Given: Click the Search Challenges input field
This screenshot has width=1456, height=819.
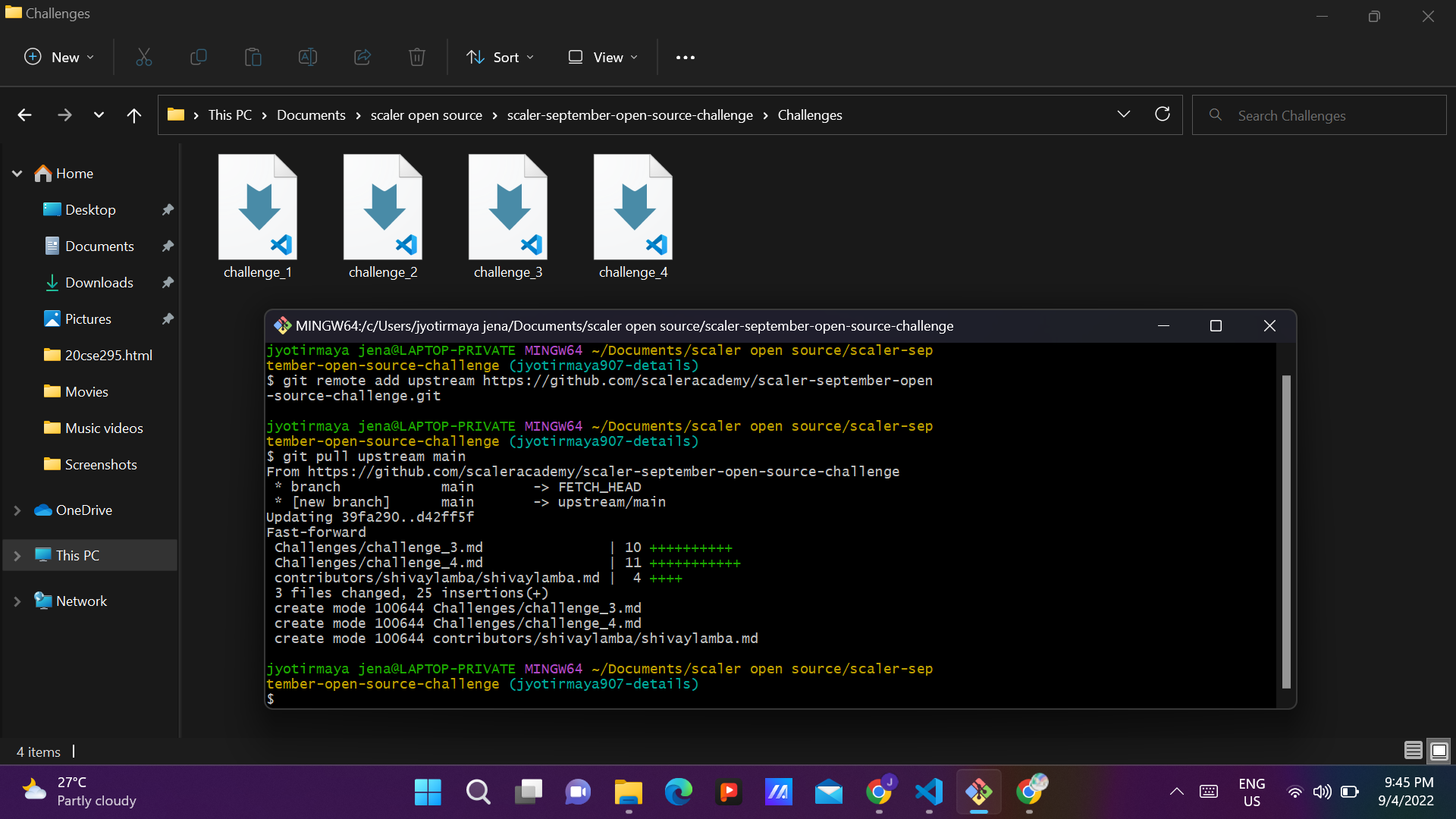Looking at the screenshot, I should [1319, 115].
